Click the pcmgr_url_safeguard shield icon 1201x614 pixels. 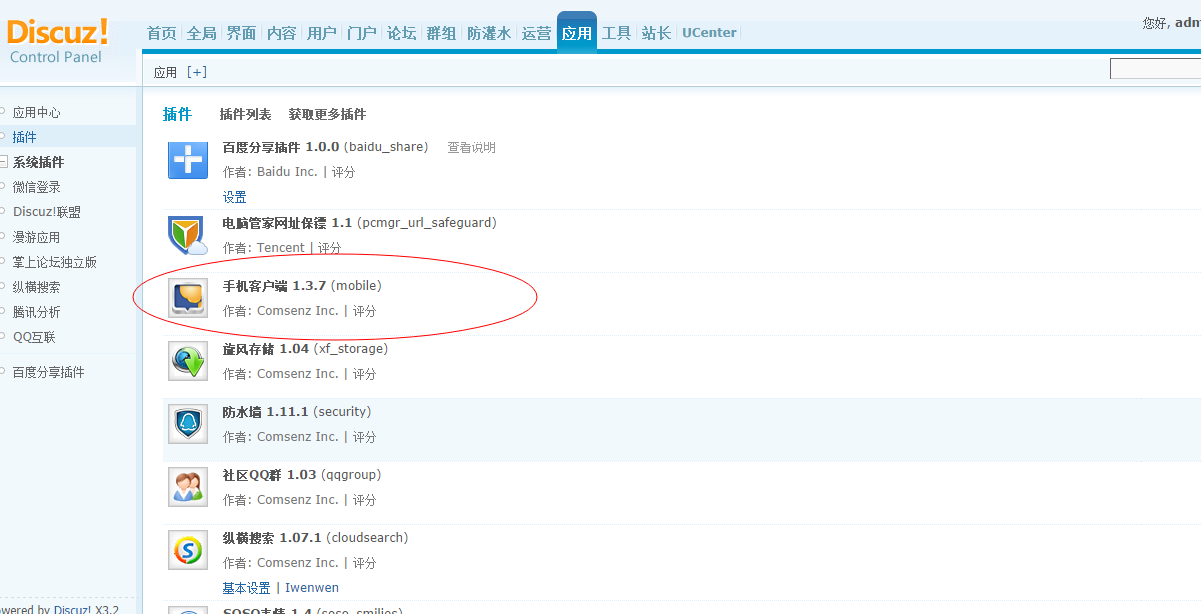point(188,236)
